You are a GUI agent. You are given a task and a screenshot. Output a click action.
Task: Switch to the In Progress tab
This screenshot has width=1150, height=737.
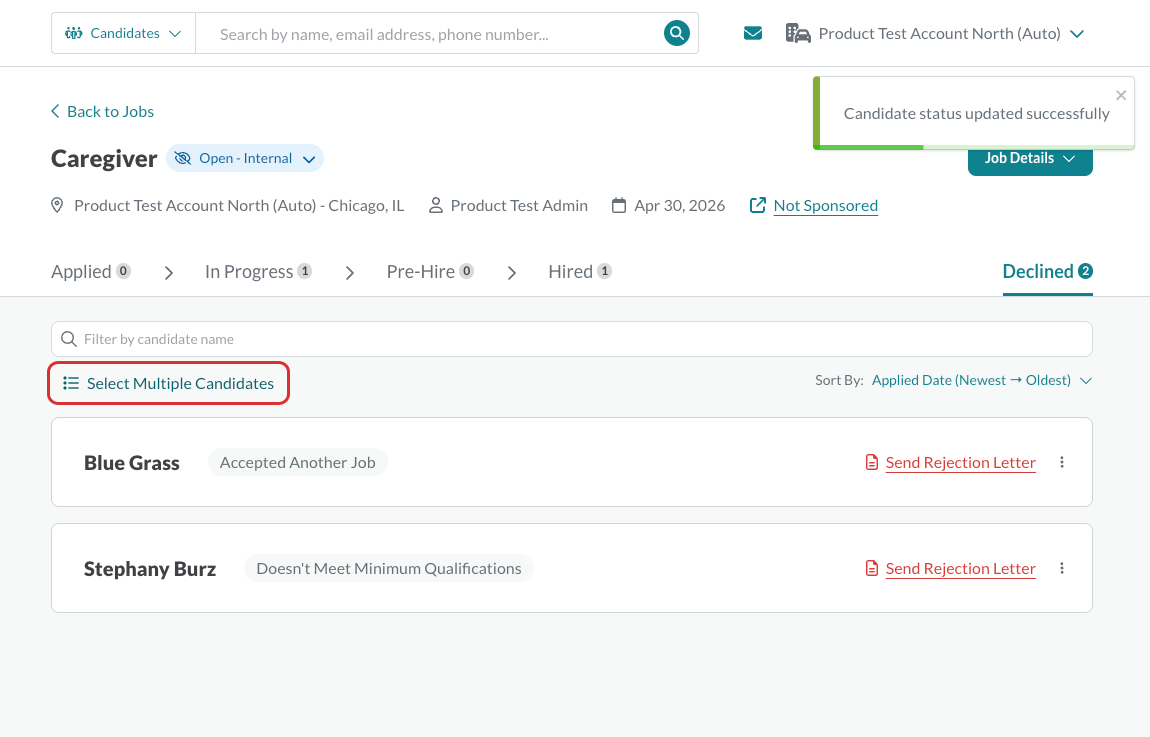click(258, 271)
